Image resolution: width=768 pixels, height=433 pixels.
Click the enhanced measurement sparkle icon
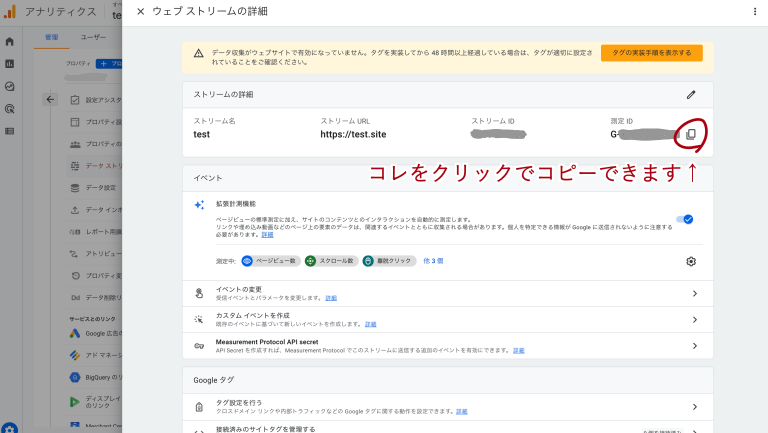[199, 205]
